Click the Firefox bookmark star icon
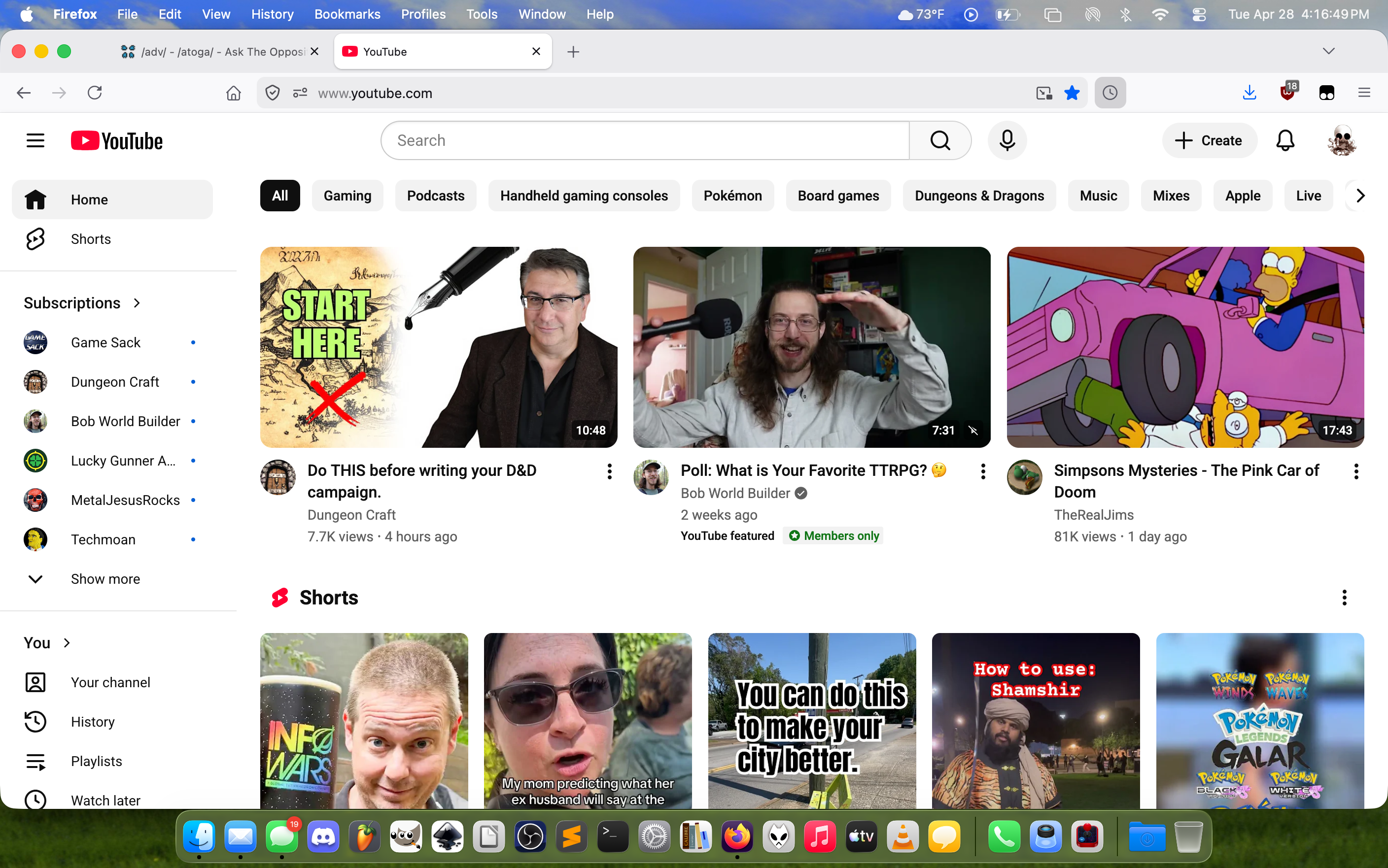This screenshot has height=868, width=1388. 1072,93
